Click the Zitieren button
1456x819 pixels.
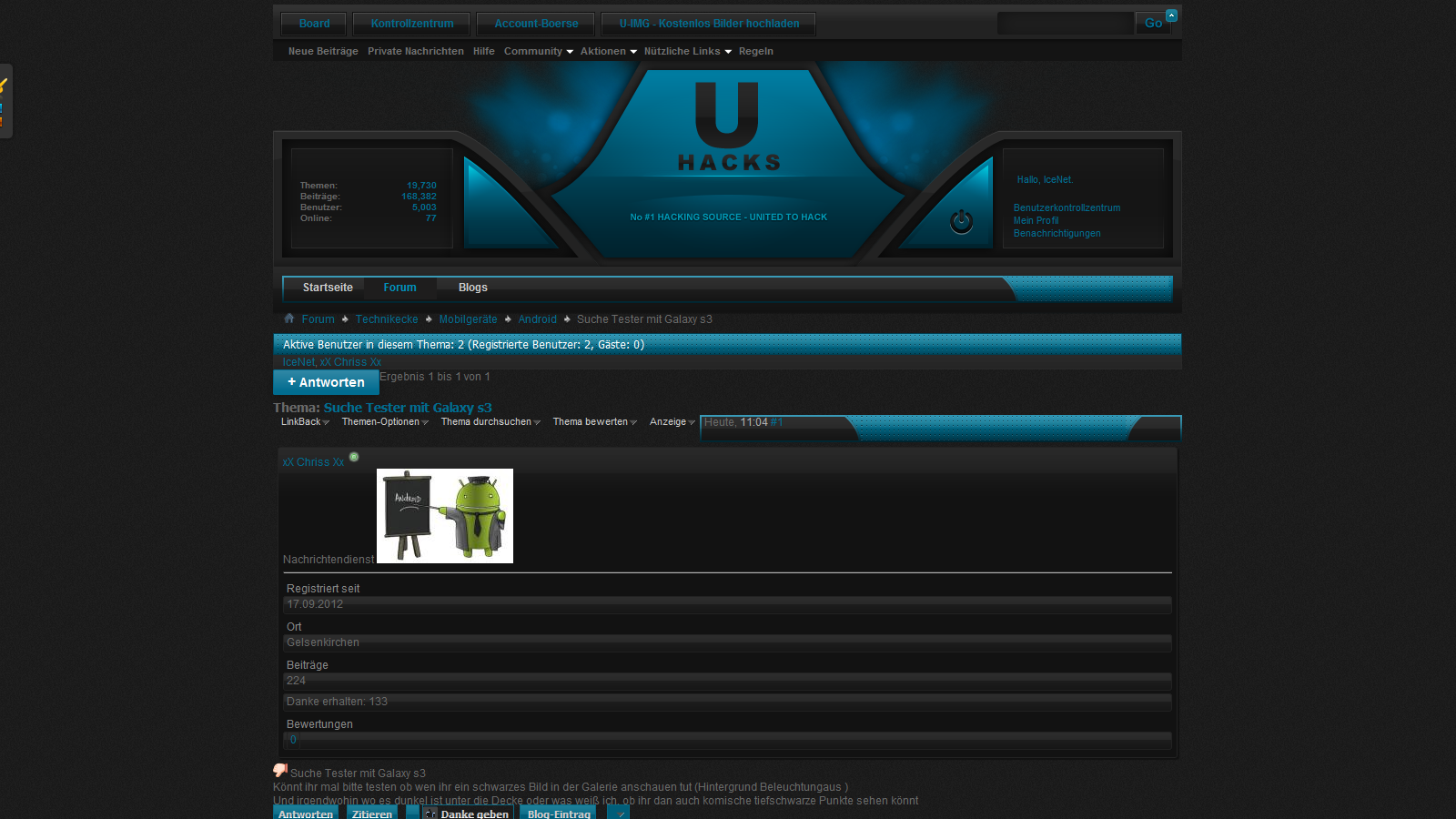pyautogui.click(x=372, y=813)
